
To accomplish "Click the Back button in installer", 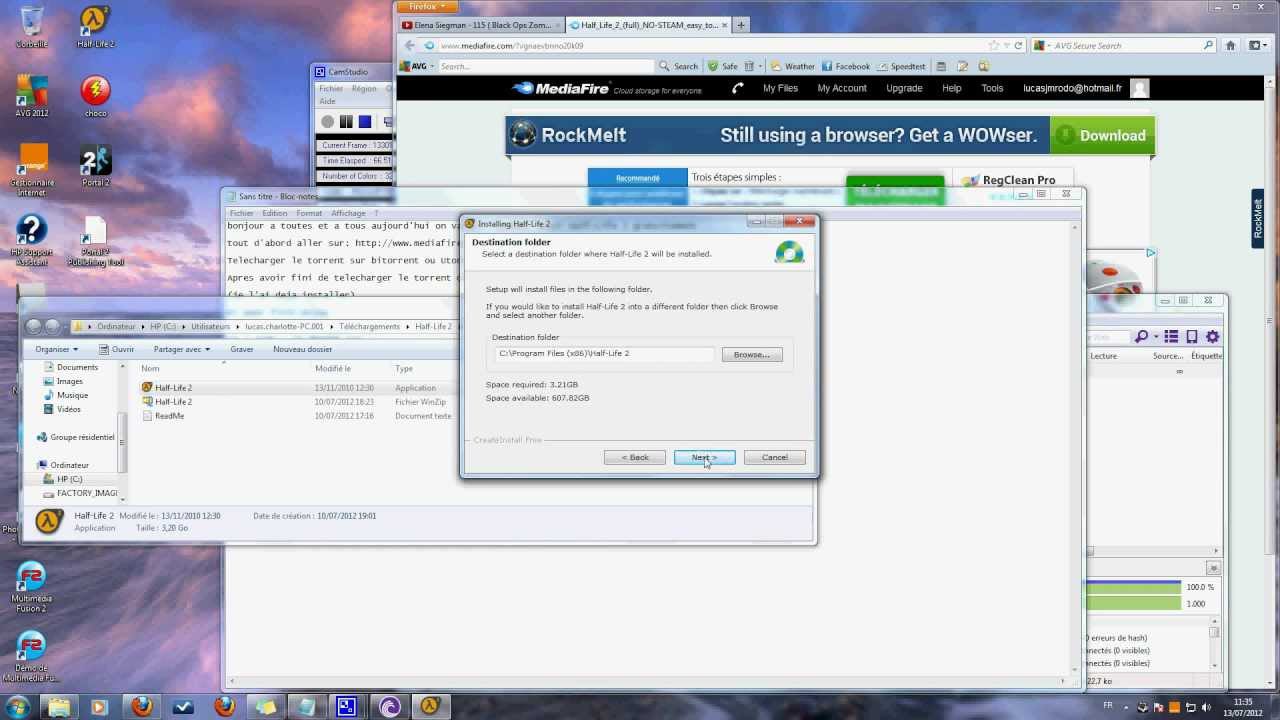I will [x=634, y=457].
